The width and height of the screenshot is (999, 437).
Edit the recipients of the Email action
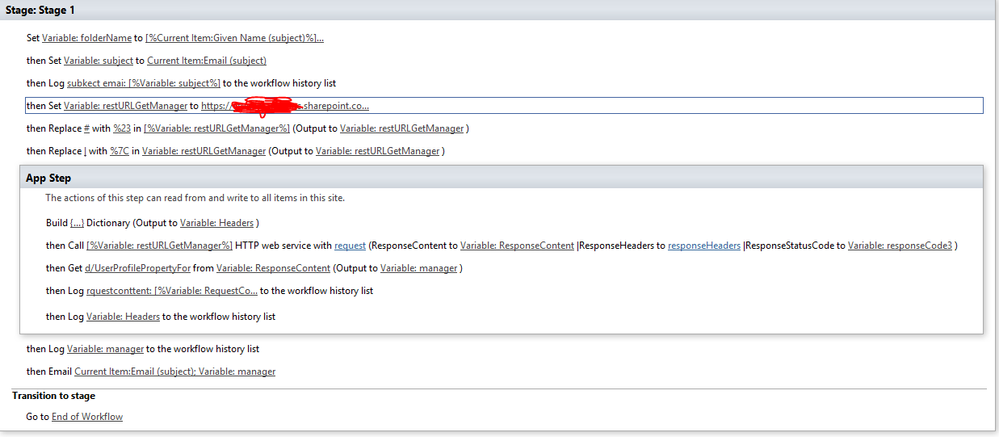[175, 371]
